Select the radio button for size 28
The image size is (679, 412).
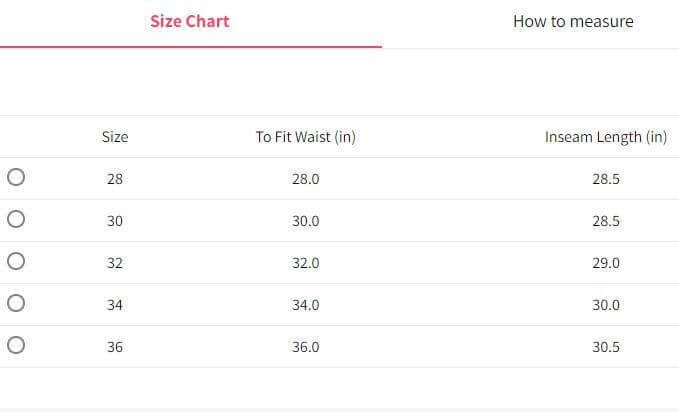coord(15,178)
